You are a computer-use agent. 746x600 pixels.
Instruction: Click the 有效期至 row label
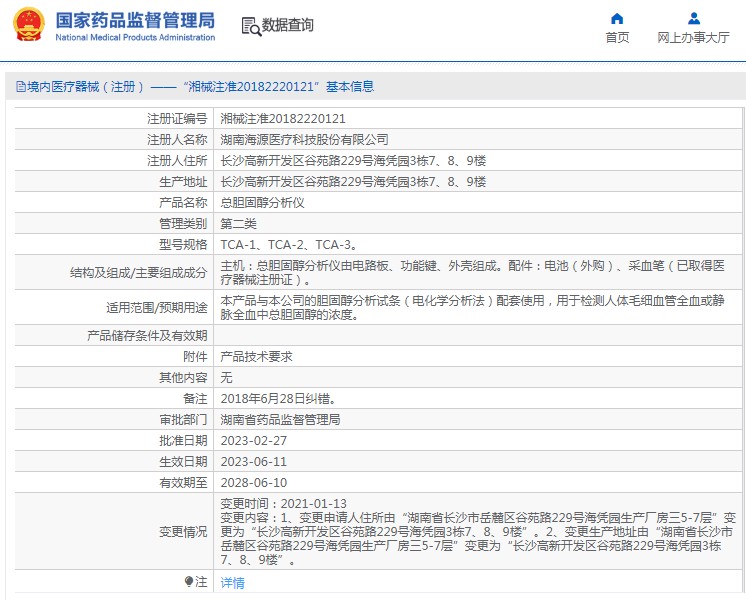[x=183, y=482]
